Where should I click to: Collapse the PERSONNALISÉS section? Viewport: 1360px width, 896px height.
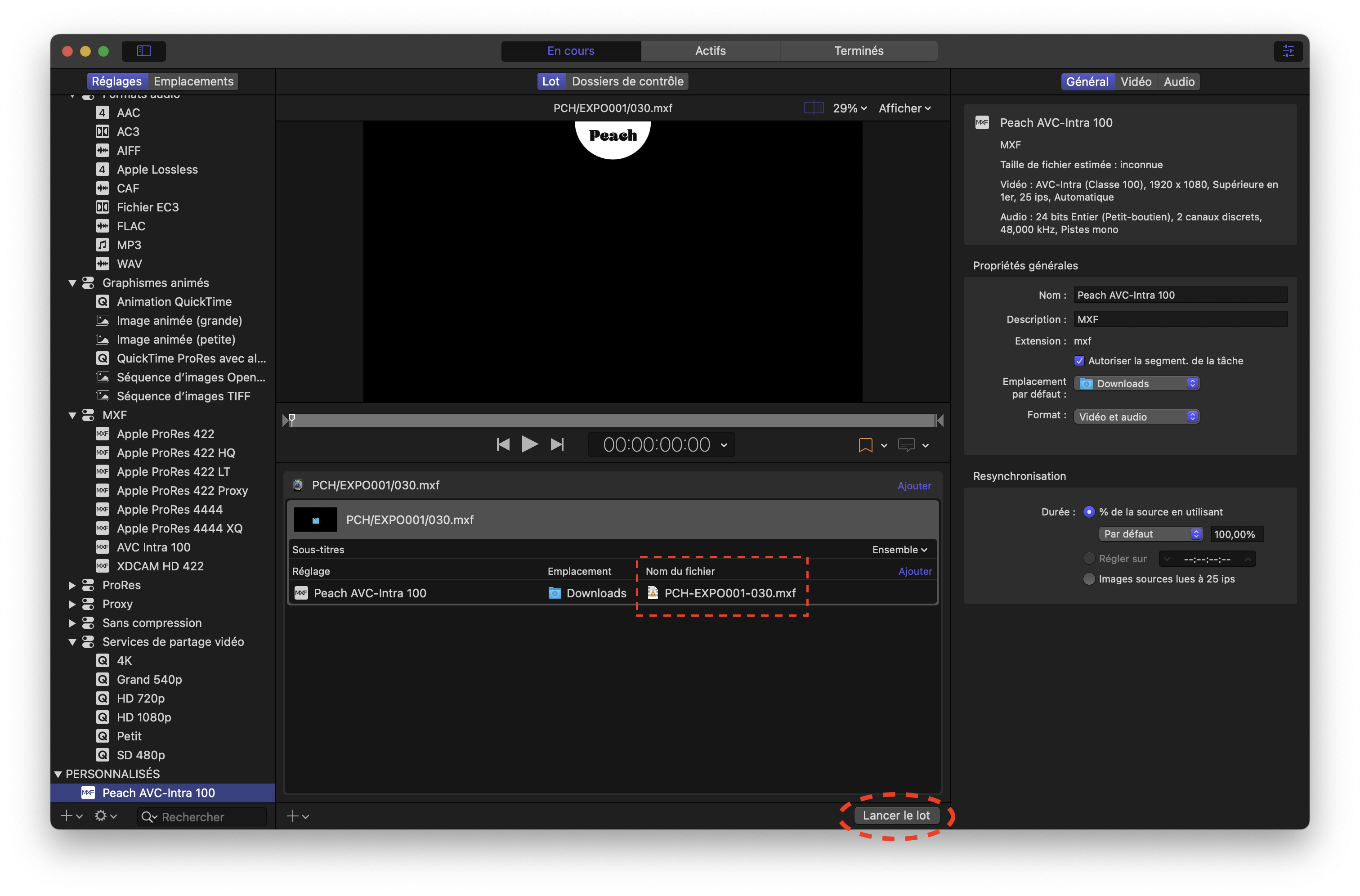(58, 774)
